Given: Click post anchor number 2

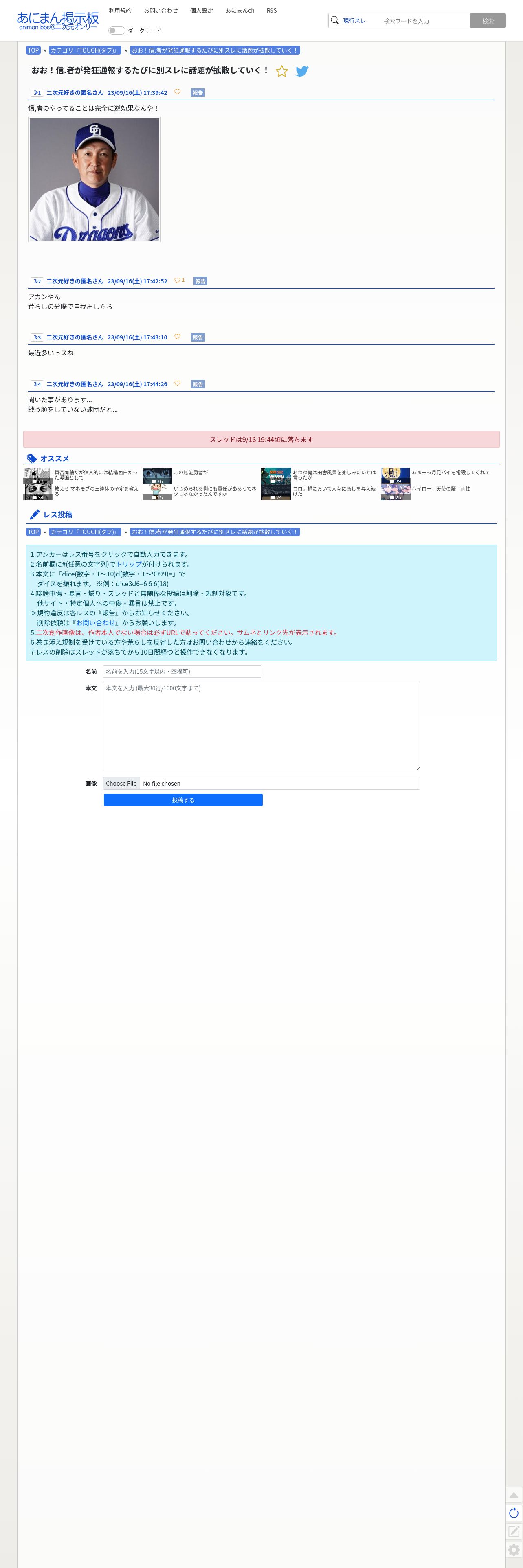Looking at the screenshot, I should pos(37,281).
